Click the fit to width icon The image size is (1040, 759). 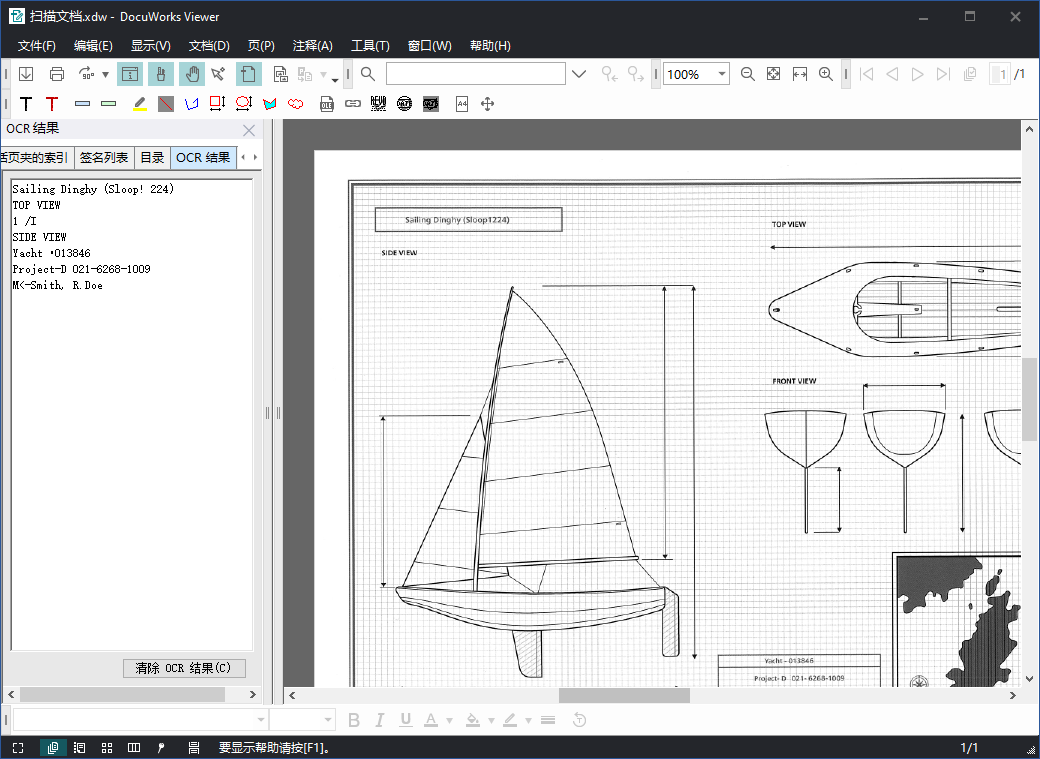tap(800, 74)
